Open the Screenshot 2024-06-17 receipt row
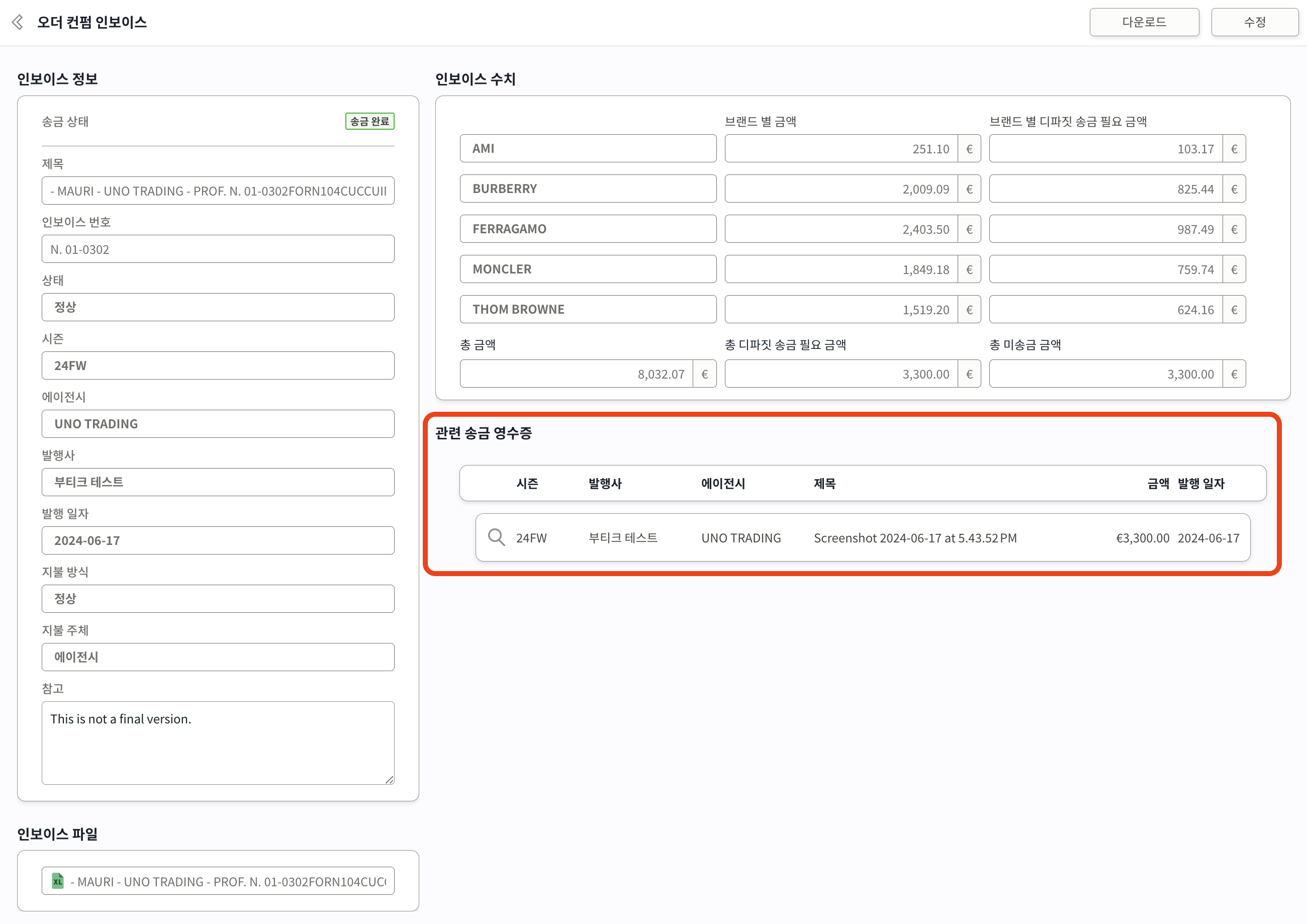The width and height of the screenshot is (1307, 924). (x=914, y=537)
